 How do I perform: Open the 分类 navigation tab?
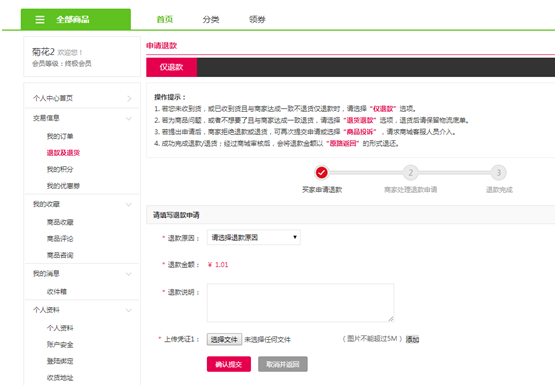[x=211, y=19]
